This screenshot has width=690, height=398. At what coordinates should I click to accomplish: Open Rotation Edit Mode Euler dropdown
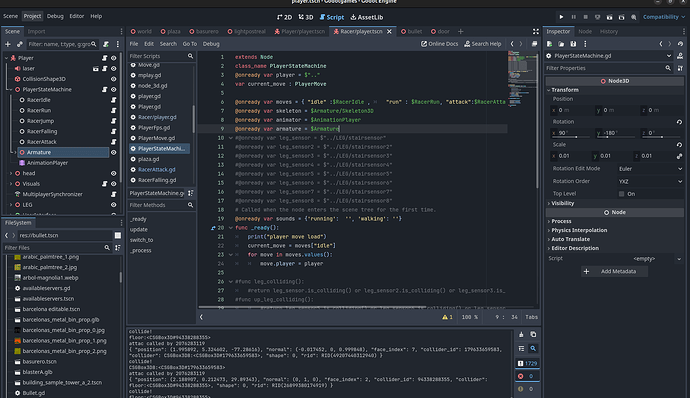pos(650,169)
